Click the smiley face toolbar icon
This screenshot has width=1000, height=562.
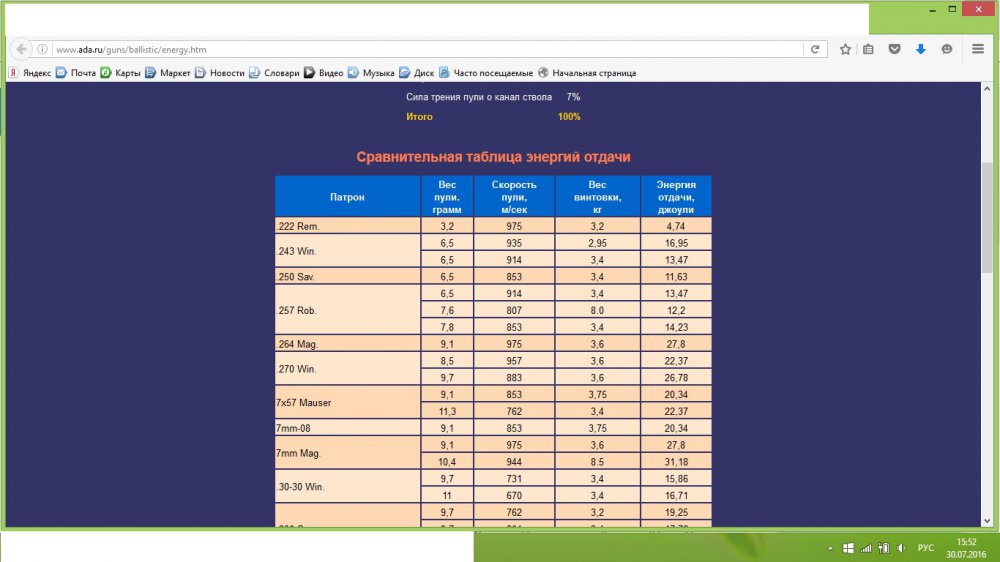tap(947, 49)
